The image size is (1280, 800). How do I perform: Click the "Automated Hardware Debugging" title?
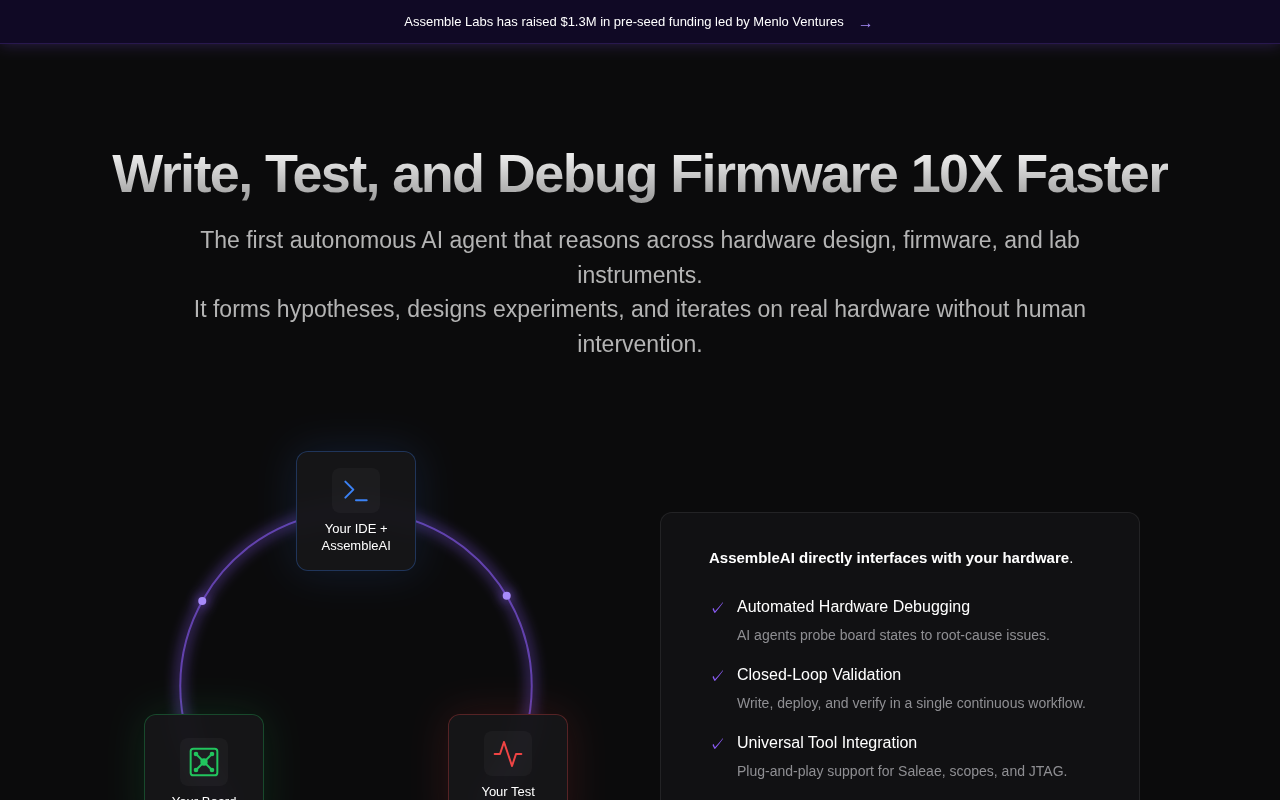pyautogui.click(x=853, y=607)
